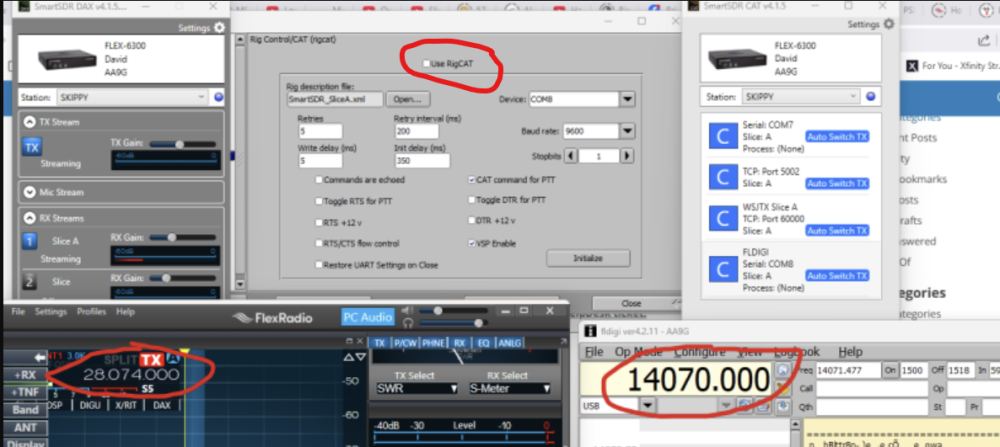
Task: Click the browser share icon
Action: 983,40
